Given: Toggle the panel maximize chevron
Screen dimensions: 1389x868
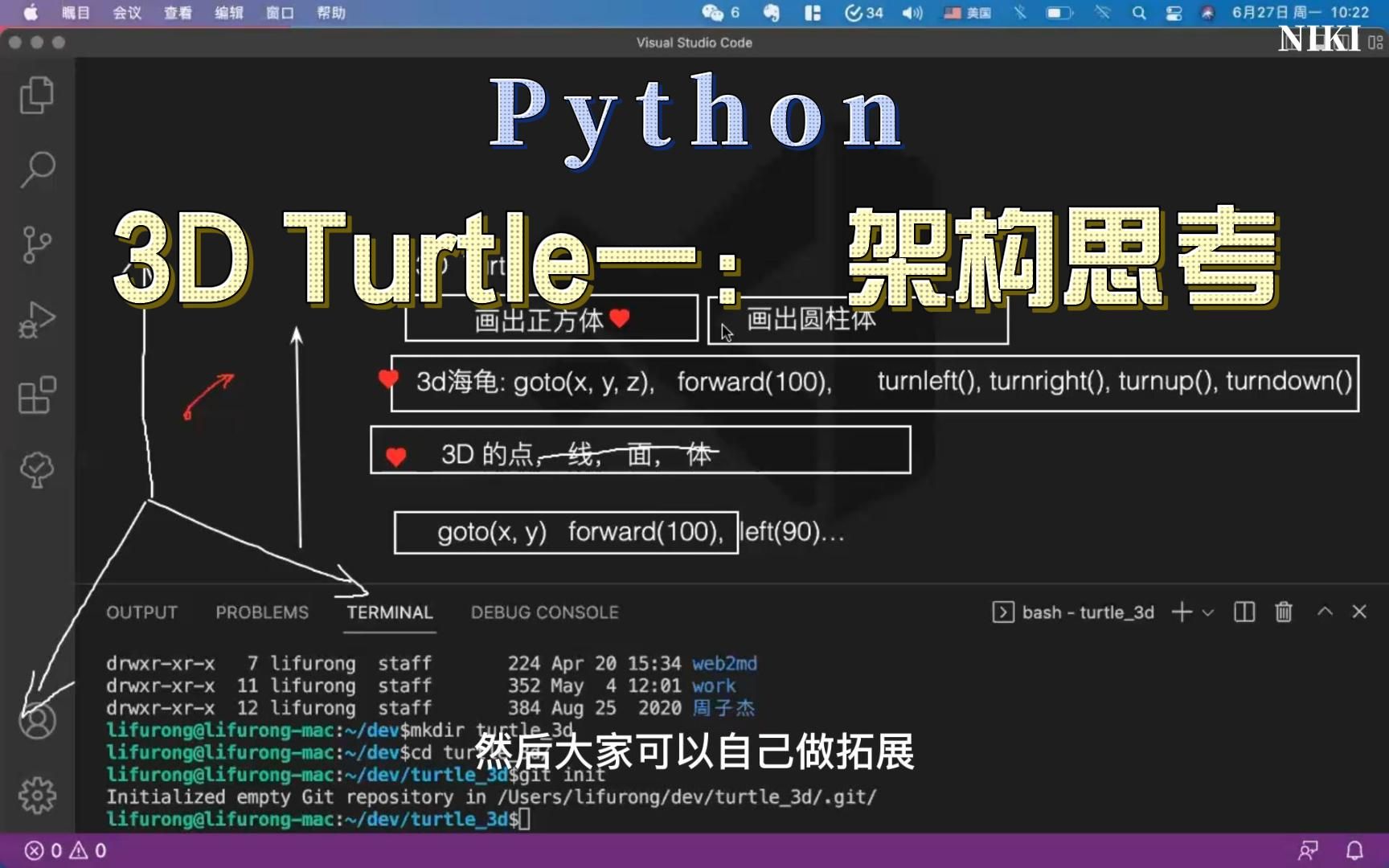Looking at the screenshot, I should [1324, 612].
